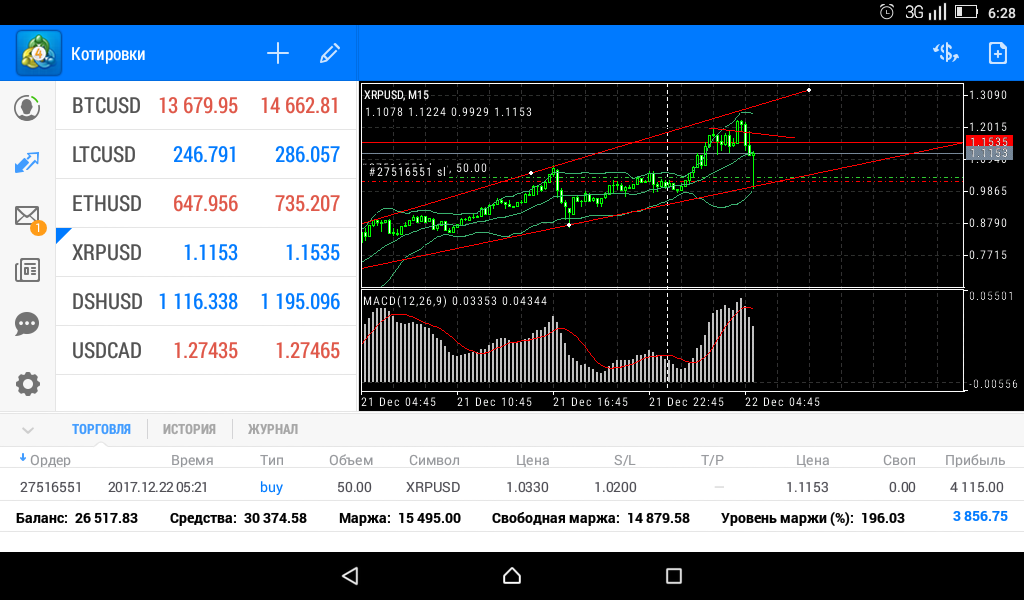Tap the battery icon in status bar
This screenshot has width=1024, height=600.
click(x=966, y=12)
